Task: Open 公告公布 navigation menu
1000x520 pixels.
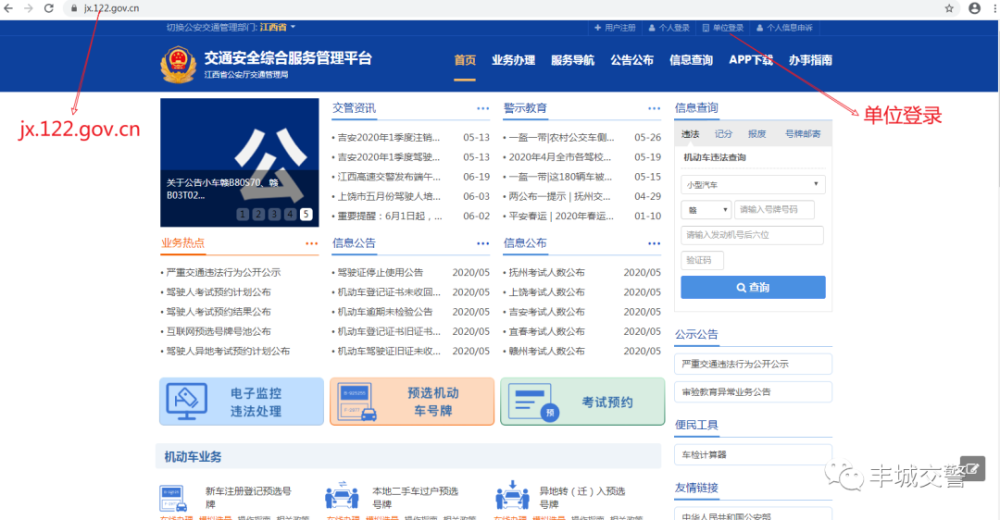Action: tap(632, 60)
